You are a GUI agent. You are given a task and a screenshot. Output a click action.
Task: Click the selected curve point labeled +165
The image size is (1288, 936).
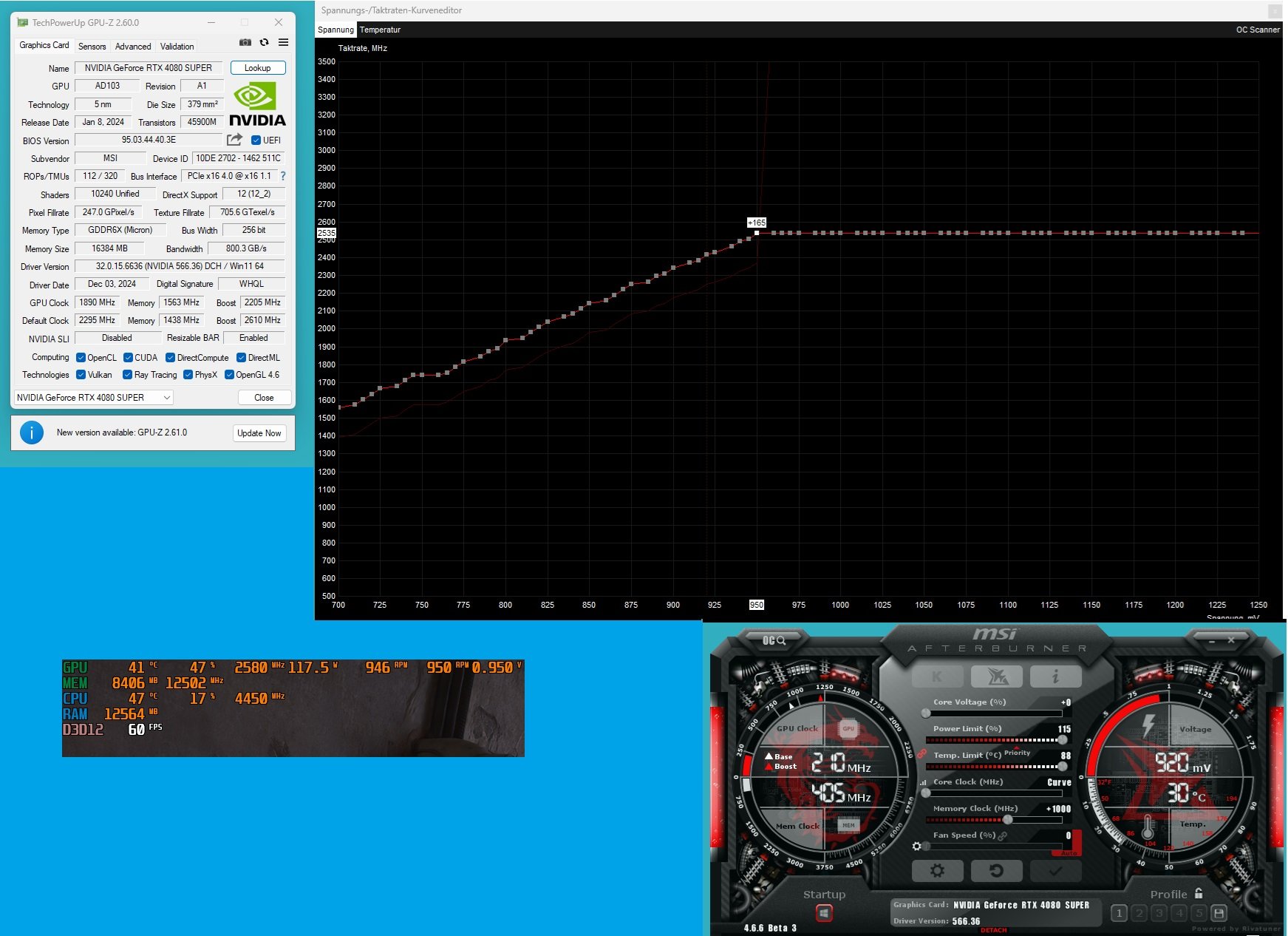click(x=757, y=233)
